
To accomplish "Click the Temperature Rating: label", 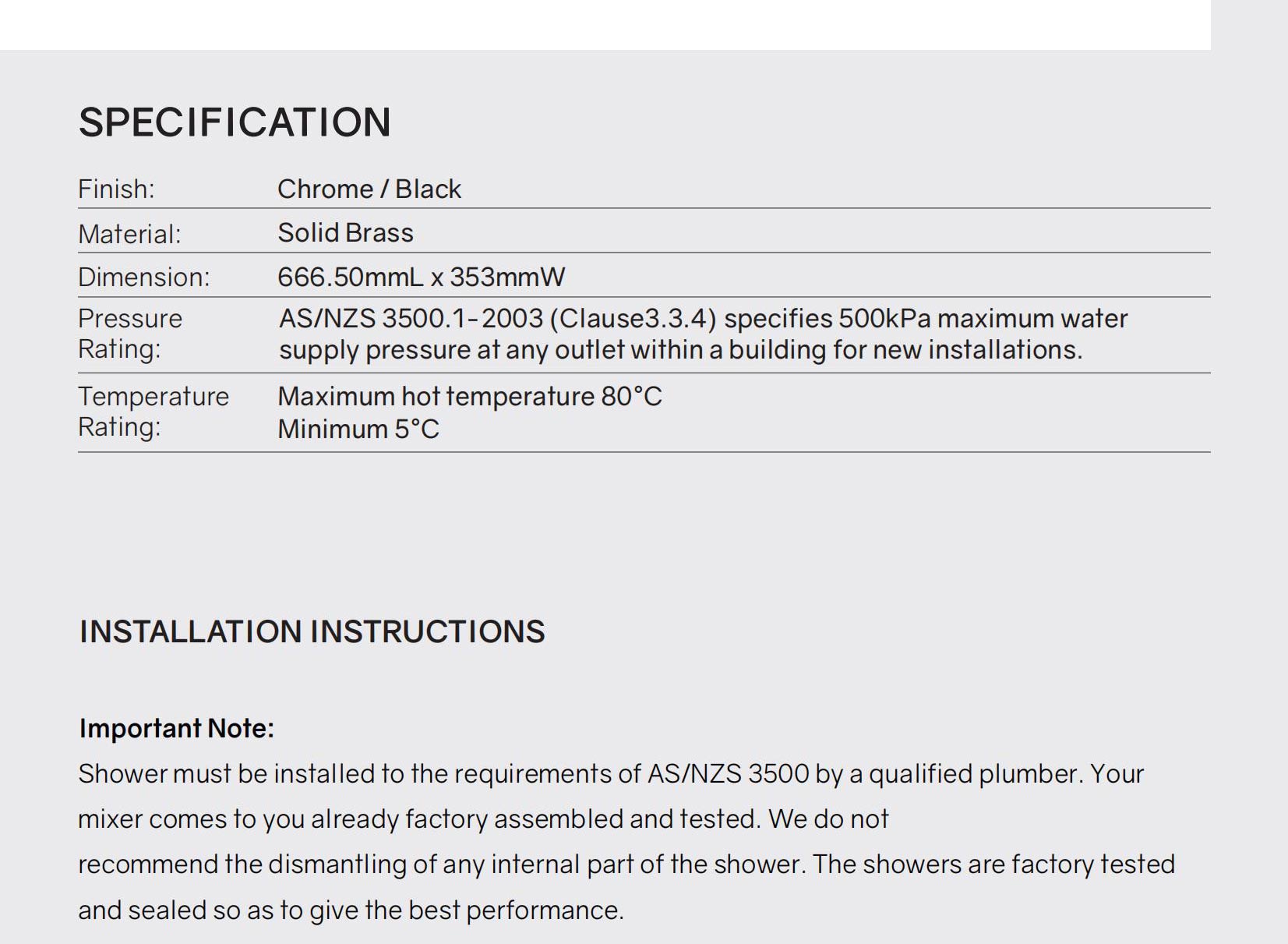I will pos(153,412).
